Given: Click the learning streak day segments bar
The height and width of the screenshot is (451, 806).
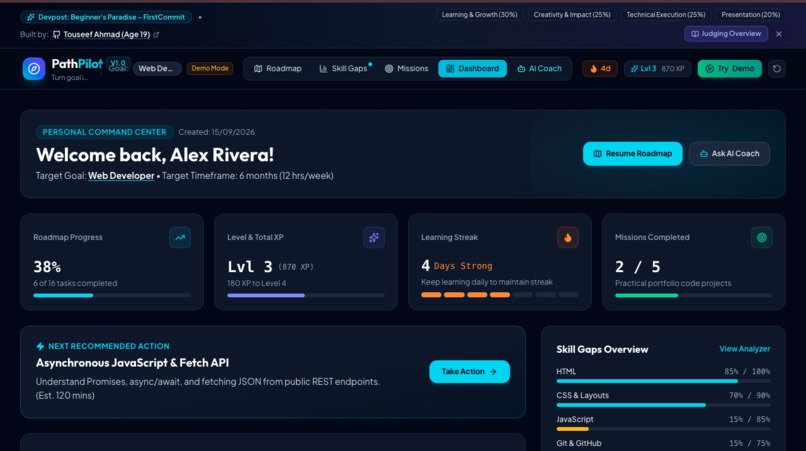Looking at the screenshot, I should pyautogui.click(x=500, y=295).
